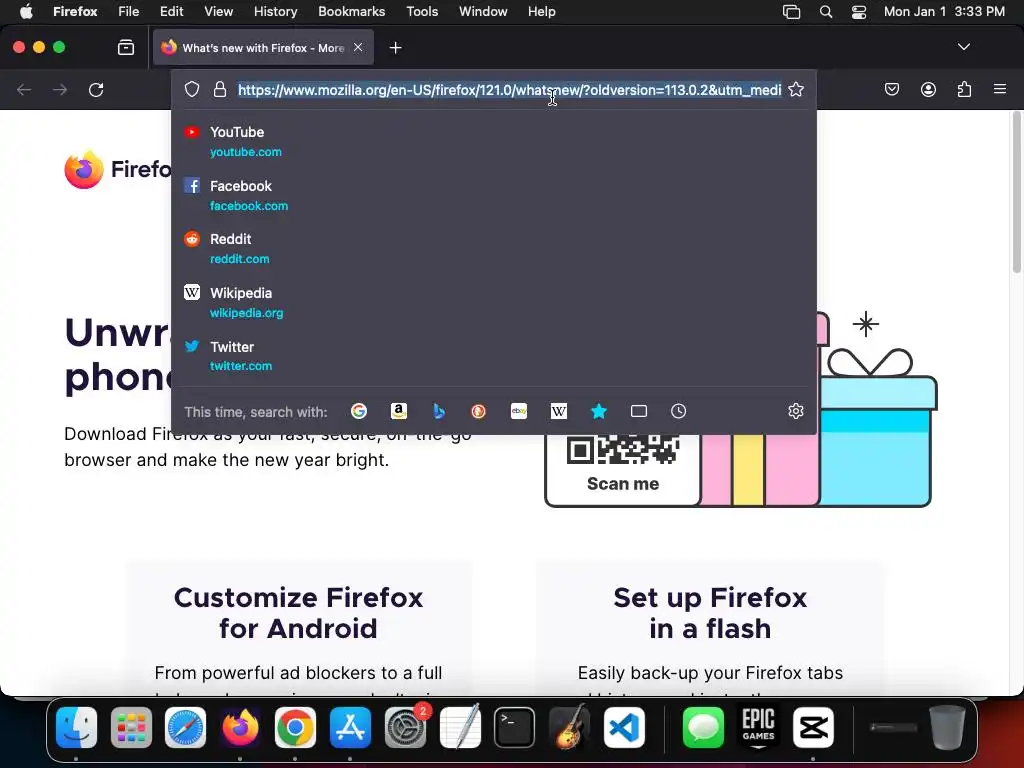Viewport: 1024px width, 768px height.
Task: Open the History menu
Action: click(275, 12)
